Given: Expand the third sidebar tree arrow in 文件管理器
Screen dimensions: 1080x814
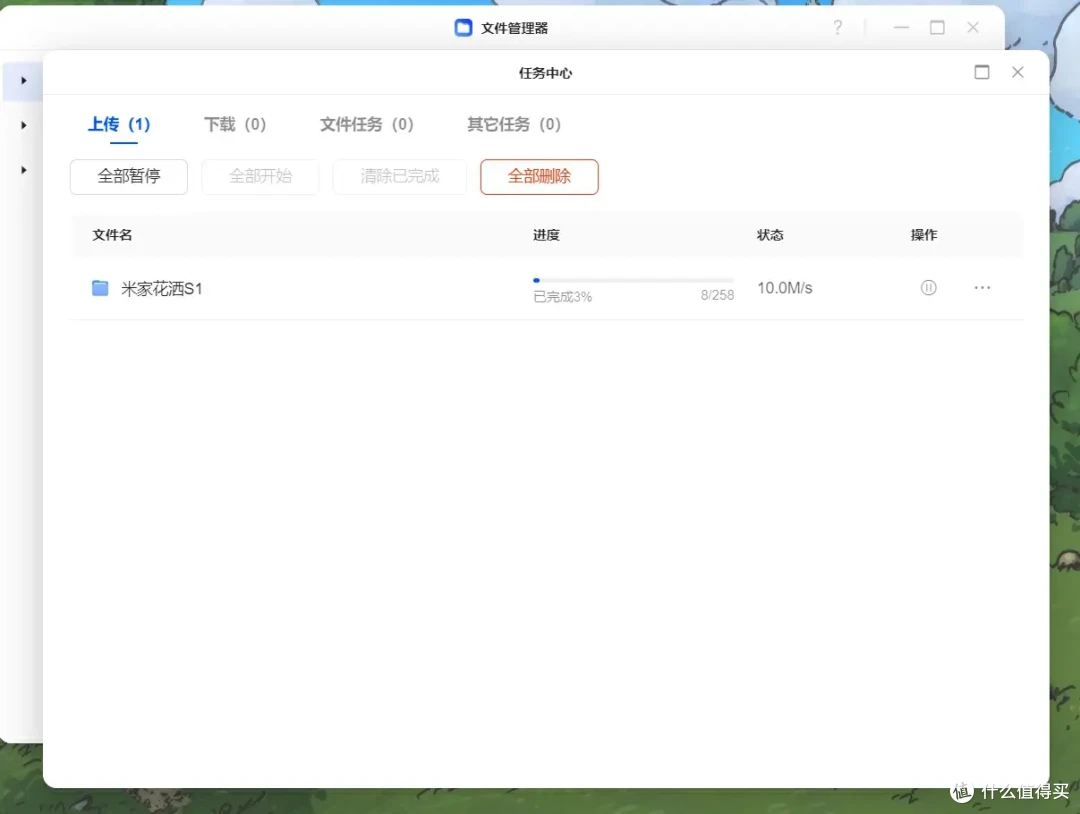Looking at the screenshot, I should point(23,170).
